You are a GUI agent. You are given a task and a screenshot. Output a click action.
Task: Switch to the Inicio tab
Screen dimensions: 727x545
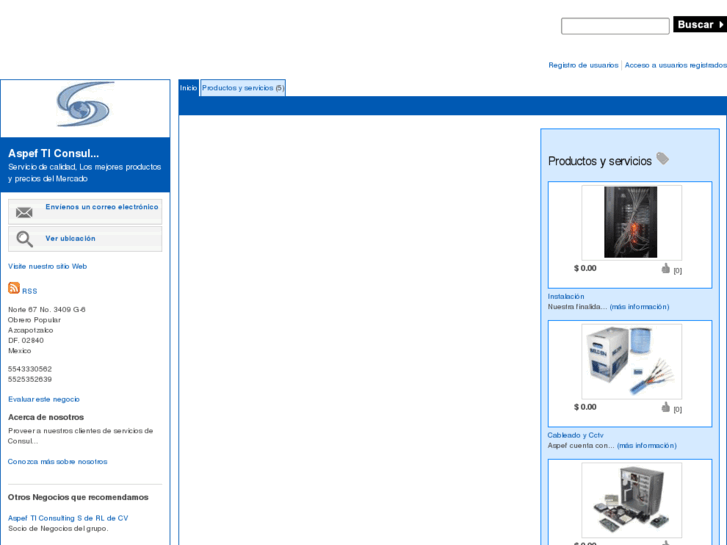pos(188,88)
